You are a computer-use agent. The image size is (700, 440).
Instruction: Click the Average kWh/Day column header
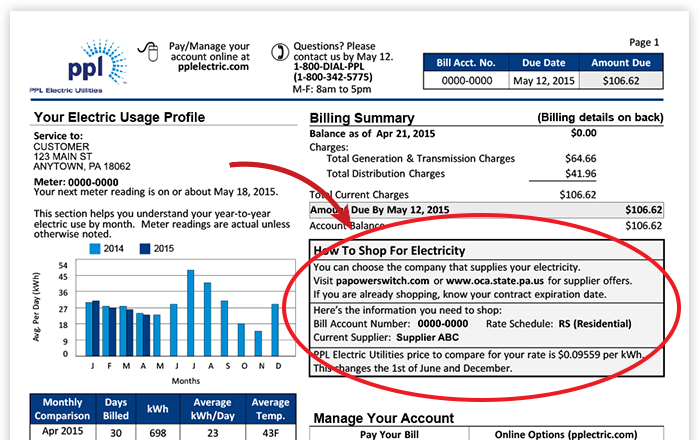tap(212, 409)
